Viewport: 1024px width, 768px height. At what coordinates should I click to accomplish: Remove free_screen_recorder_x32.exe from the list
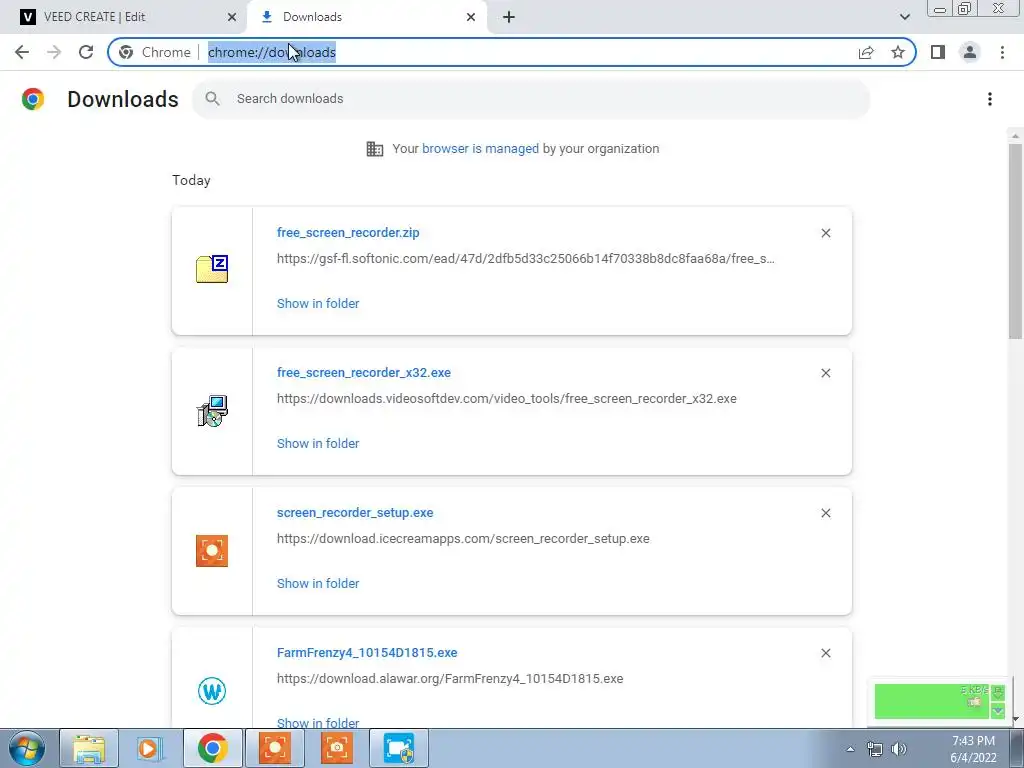coord(825,373)
